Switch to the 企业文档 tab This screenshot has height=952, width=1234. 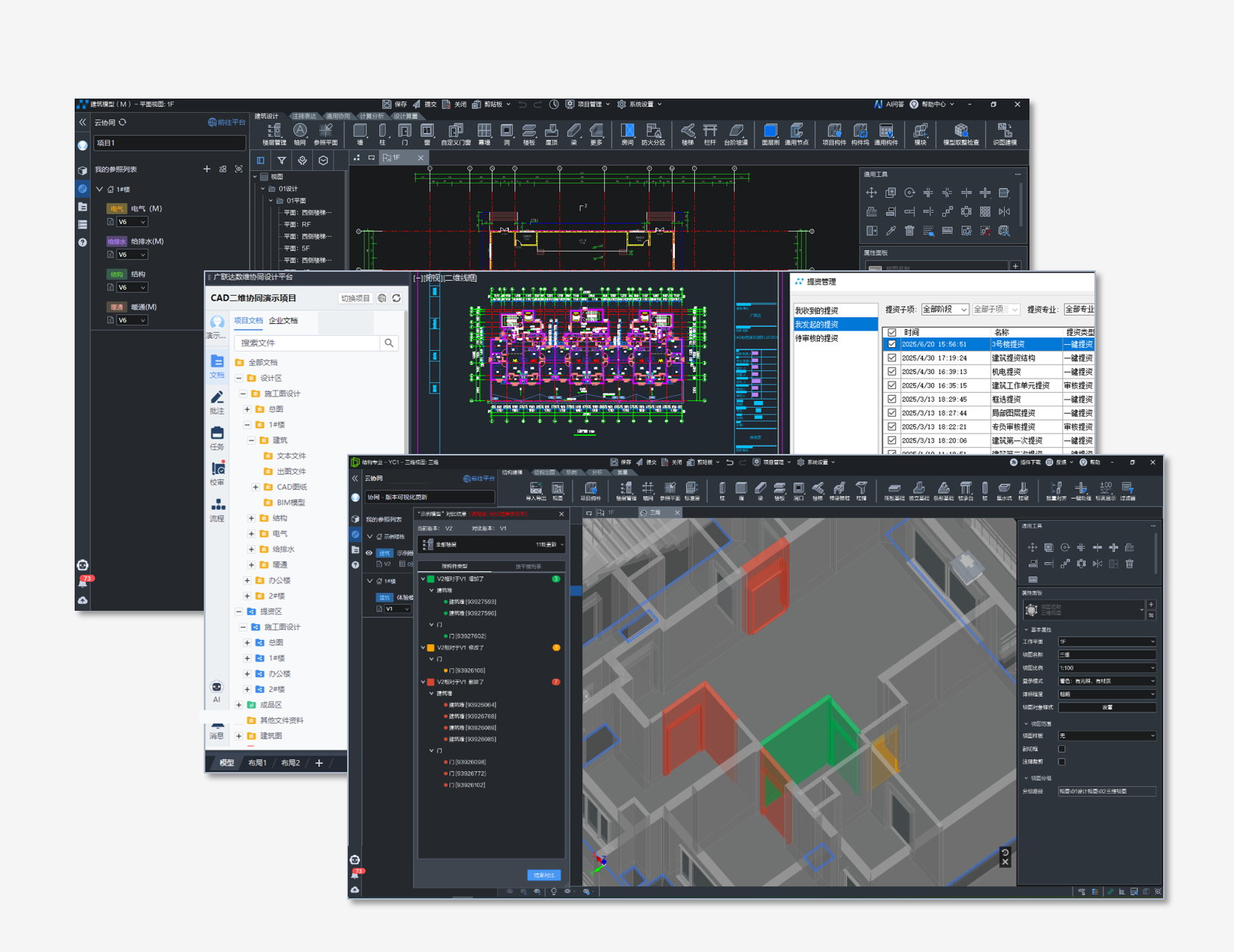pos(283,320)
